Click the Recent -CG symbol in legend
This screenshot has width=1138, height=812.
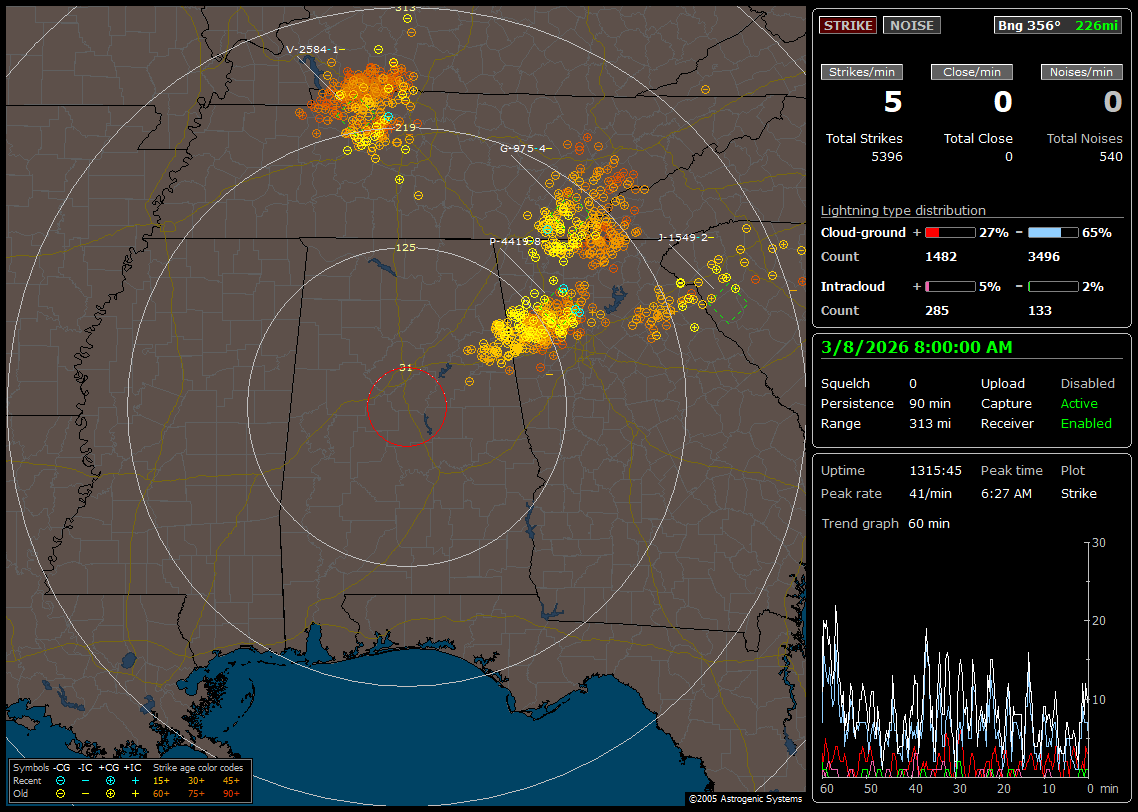tap(61, 780)
